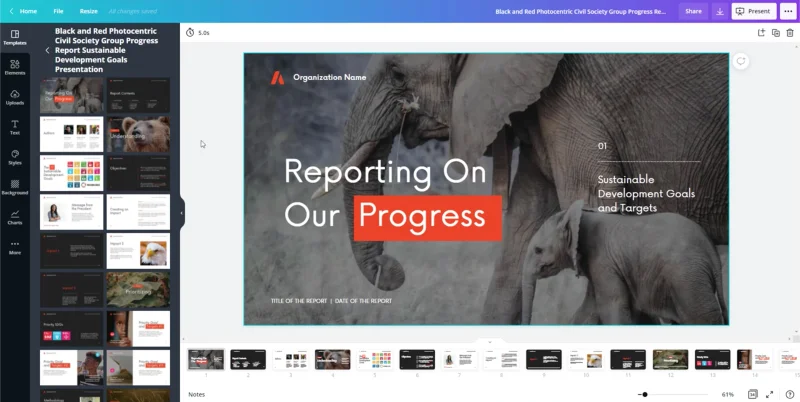
Task: Click the 'Reporting On' heading on slide
Action: 385,172
